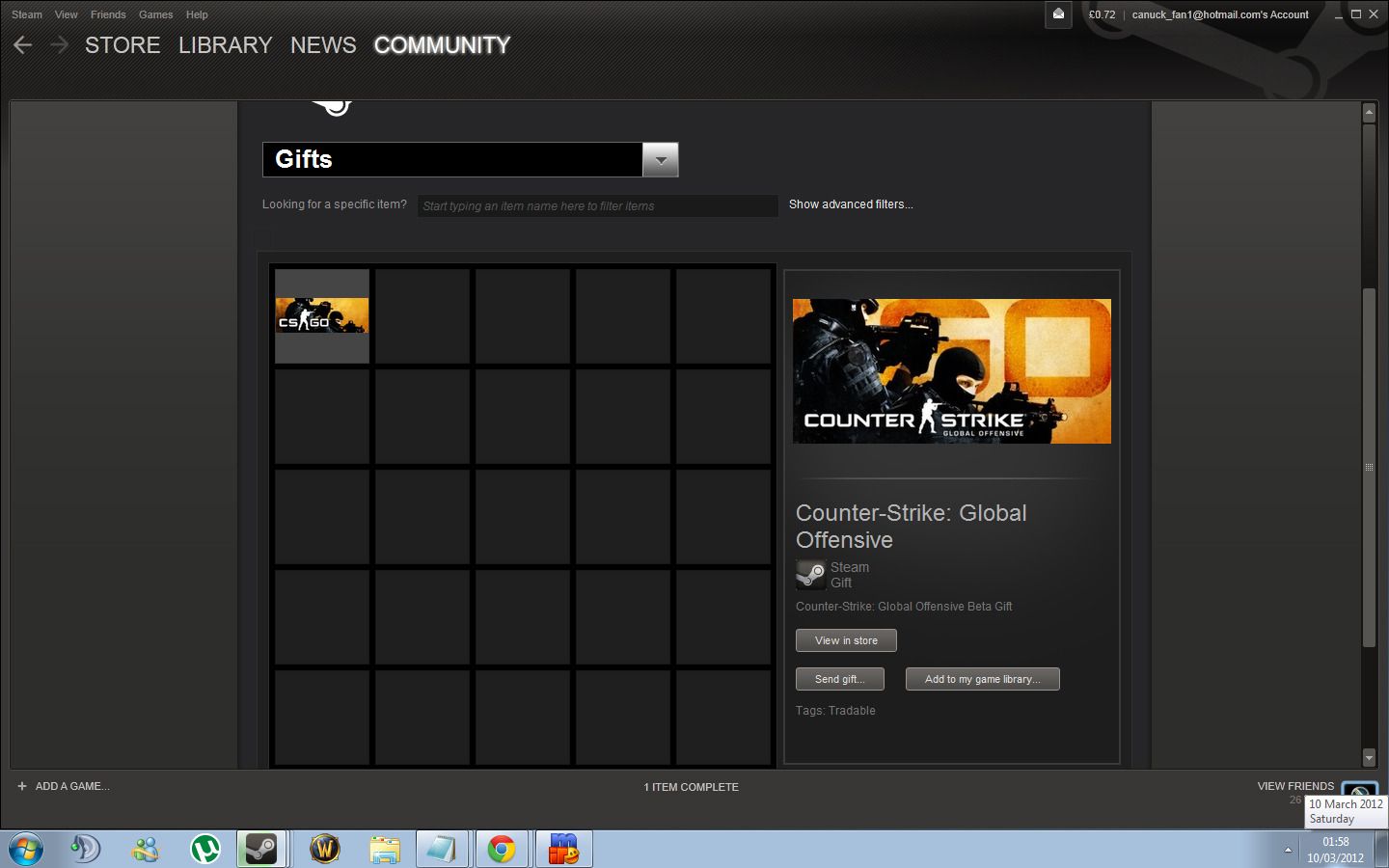1389x868 pixels.
Task: Click Show advanced filters link
Action: (x=851, y=204)
